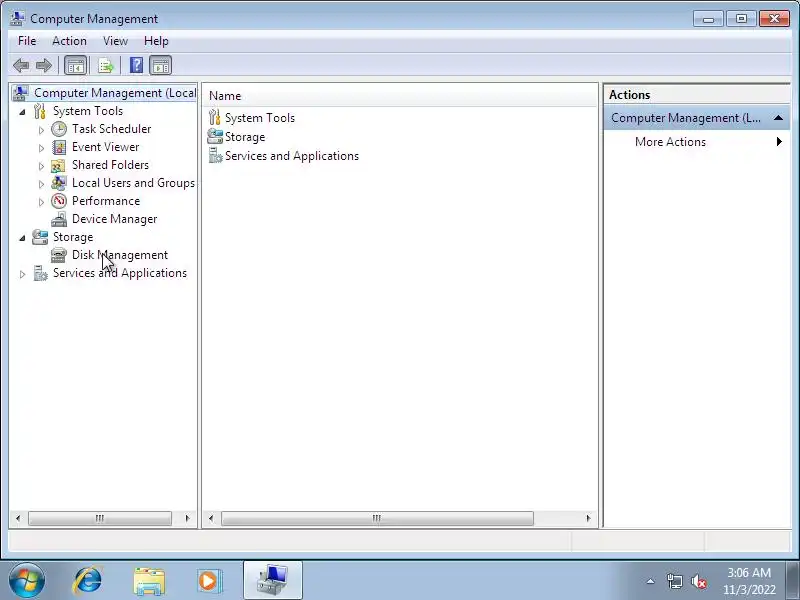The height and width of the screenshot is (600, 800).
Task: Click the taskbar clock showing 3:06 AM
Action: click(x=749, y=581)
